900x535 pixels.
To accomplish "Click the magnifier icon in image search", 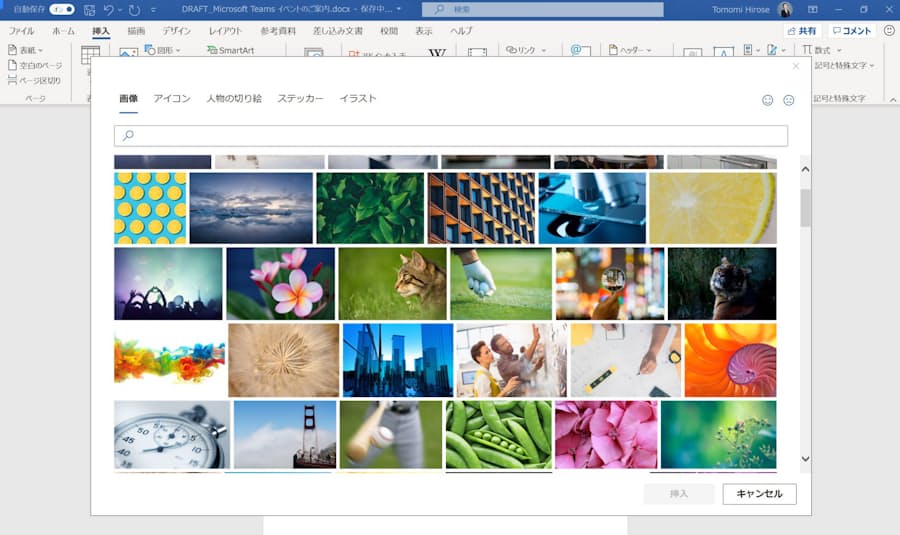I will 128,135.
